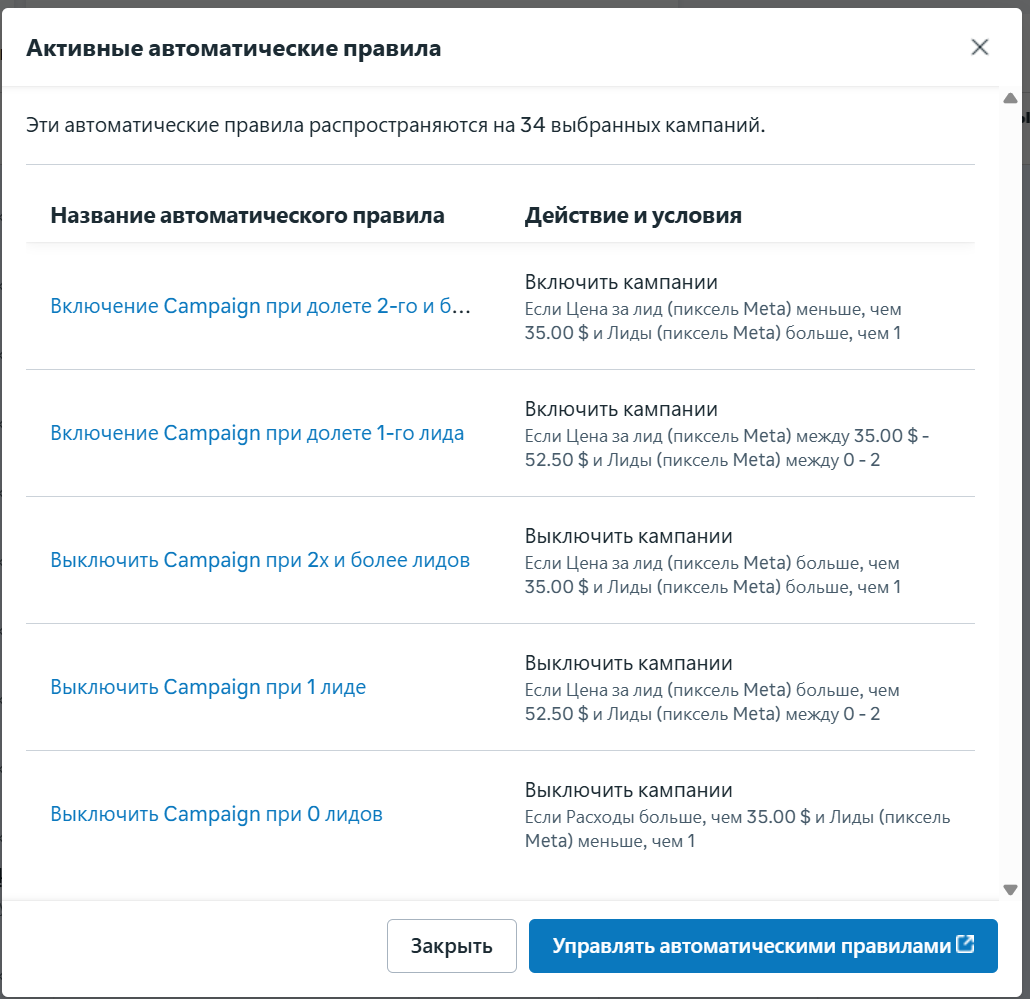The height and width of the screenshot is (999, 1030).
Task: Click the scrollbar down arrow
Action: (1010, 889)
